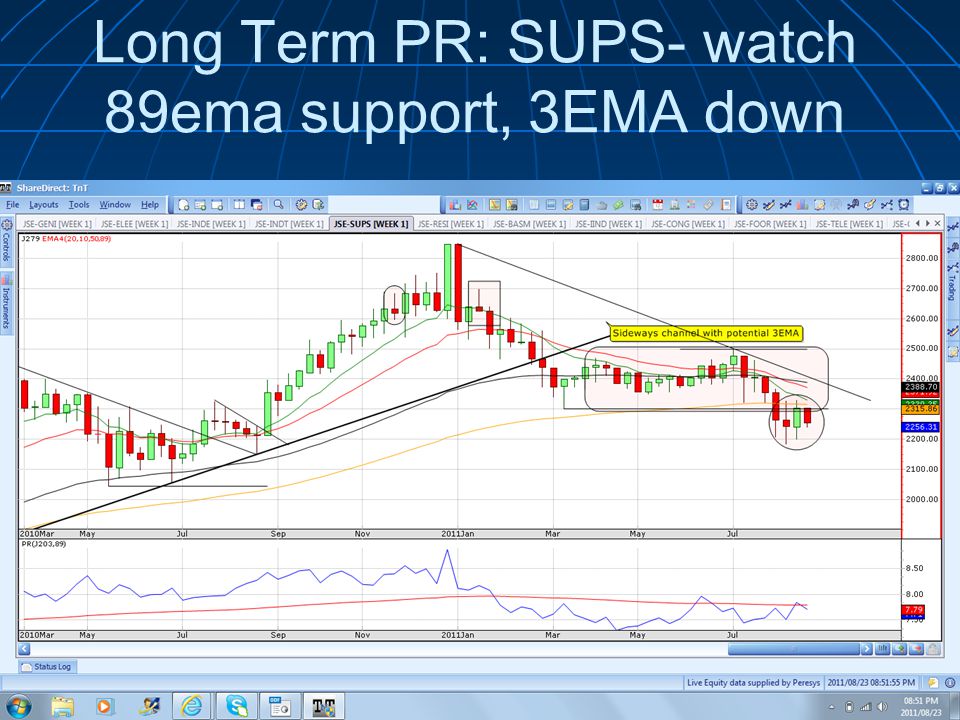Screen dimensions: 960x720
Task: Click the Sideways channel yellow annotation label
Action: tap(706, 334)
